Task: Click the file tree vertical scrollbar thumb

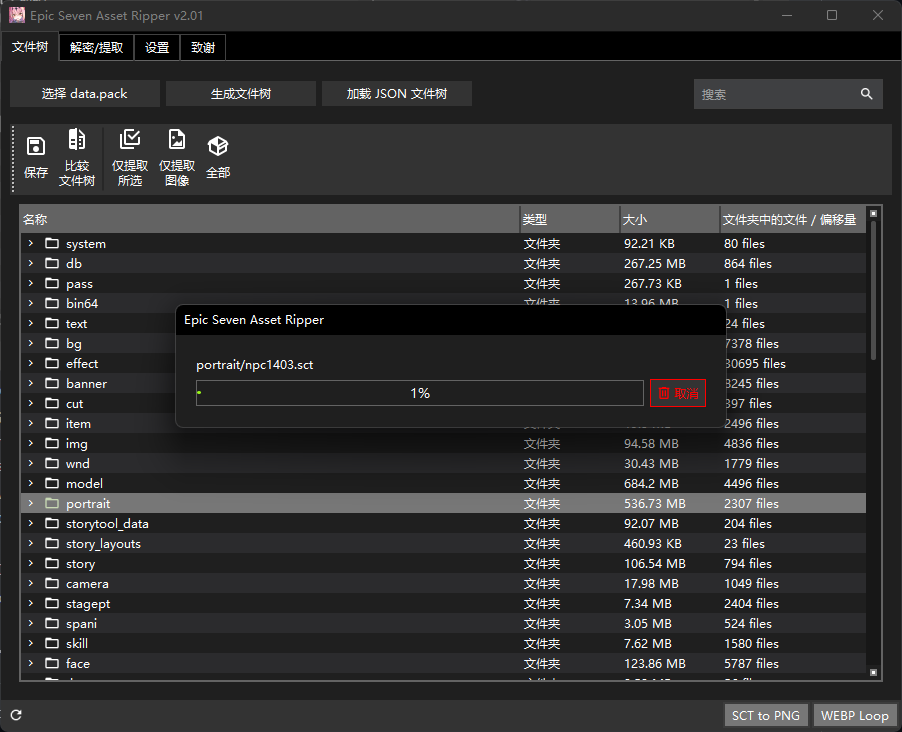Action: pyautogui.click(x=873, y=291)
